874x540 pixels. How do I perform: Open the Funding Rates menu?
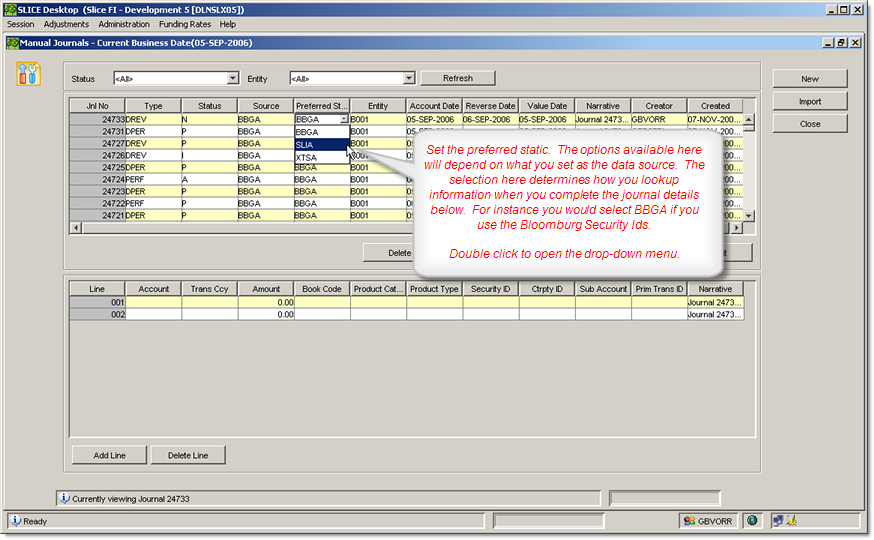tap(185, 24)
